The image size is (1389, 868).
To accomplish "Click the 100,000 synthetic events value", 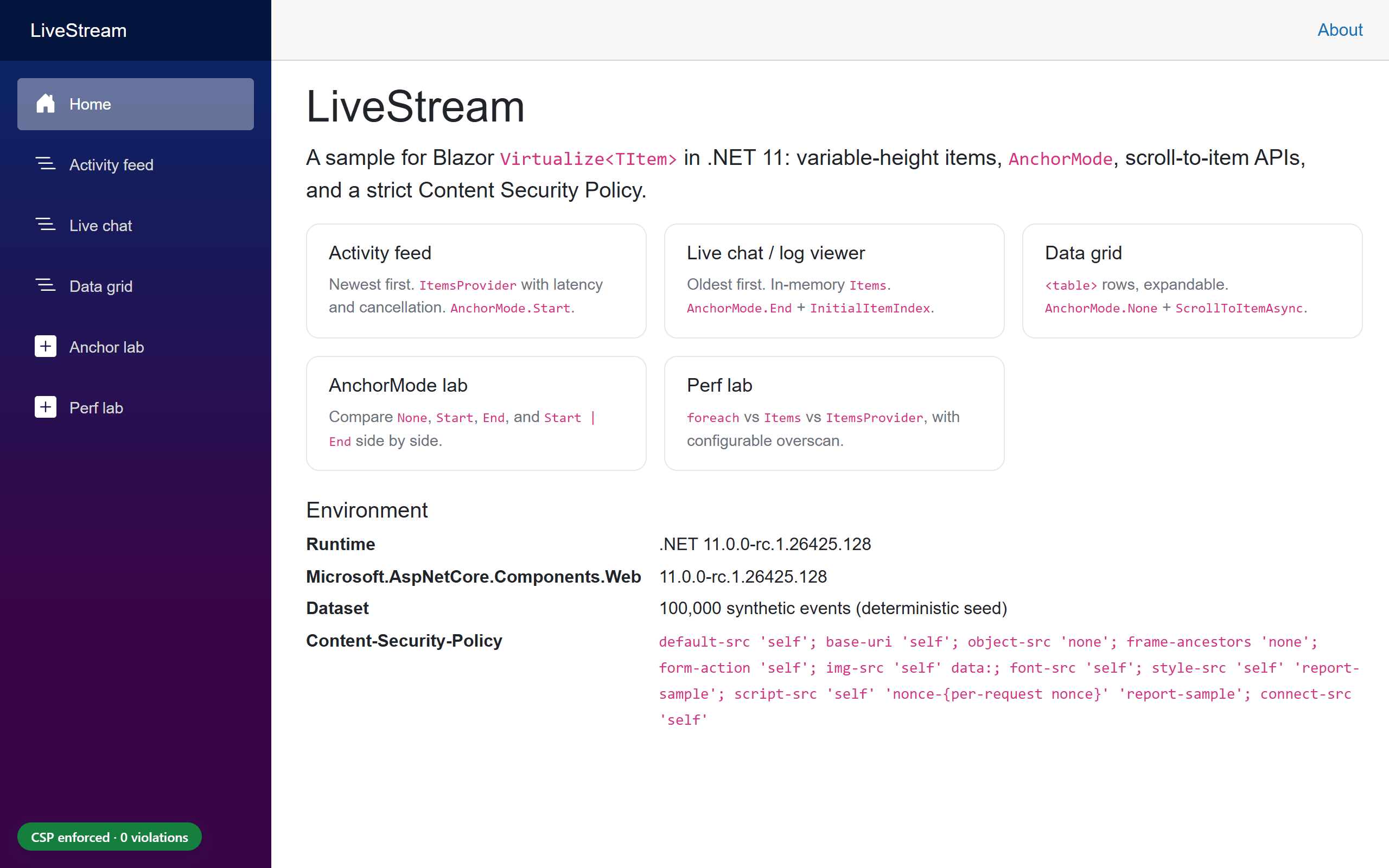I will coord(833,609).
